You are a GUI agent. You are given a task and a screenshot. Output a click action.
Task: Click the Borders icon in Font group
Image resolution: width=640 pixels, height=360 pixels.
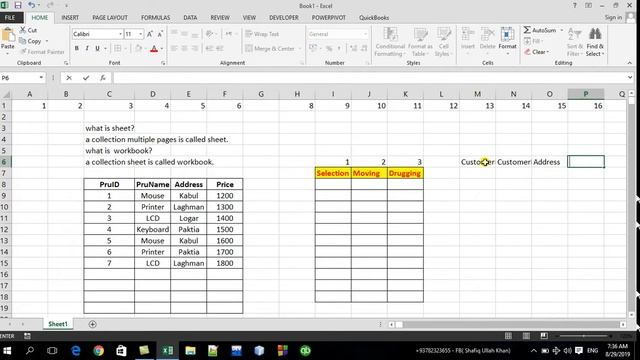coord(118,49)
